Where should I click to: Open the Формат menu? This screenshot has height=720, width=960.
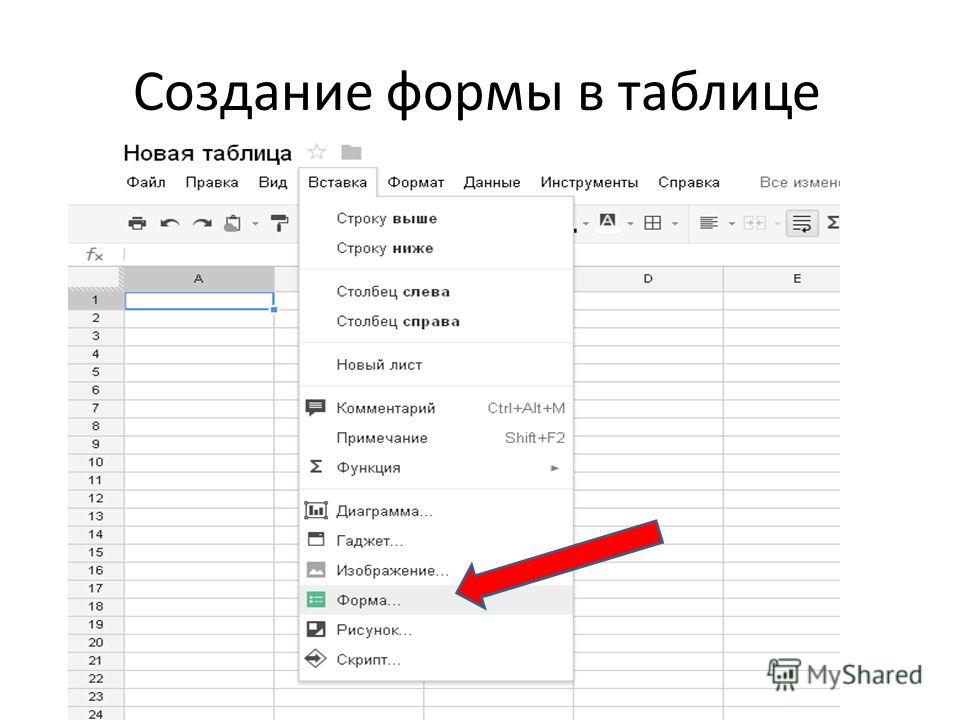coord(416,182)
